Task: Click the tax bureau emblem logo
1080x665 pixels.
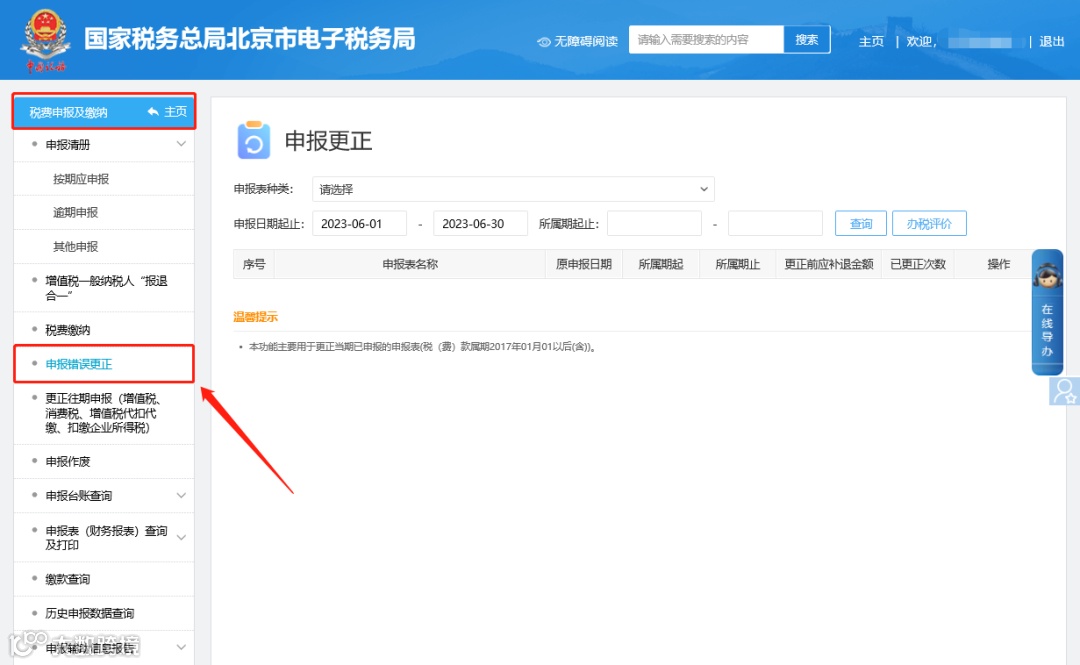Action: tap(45, 40)
